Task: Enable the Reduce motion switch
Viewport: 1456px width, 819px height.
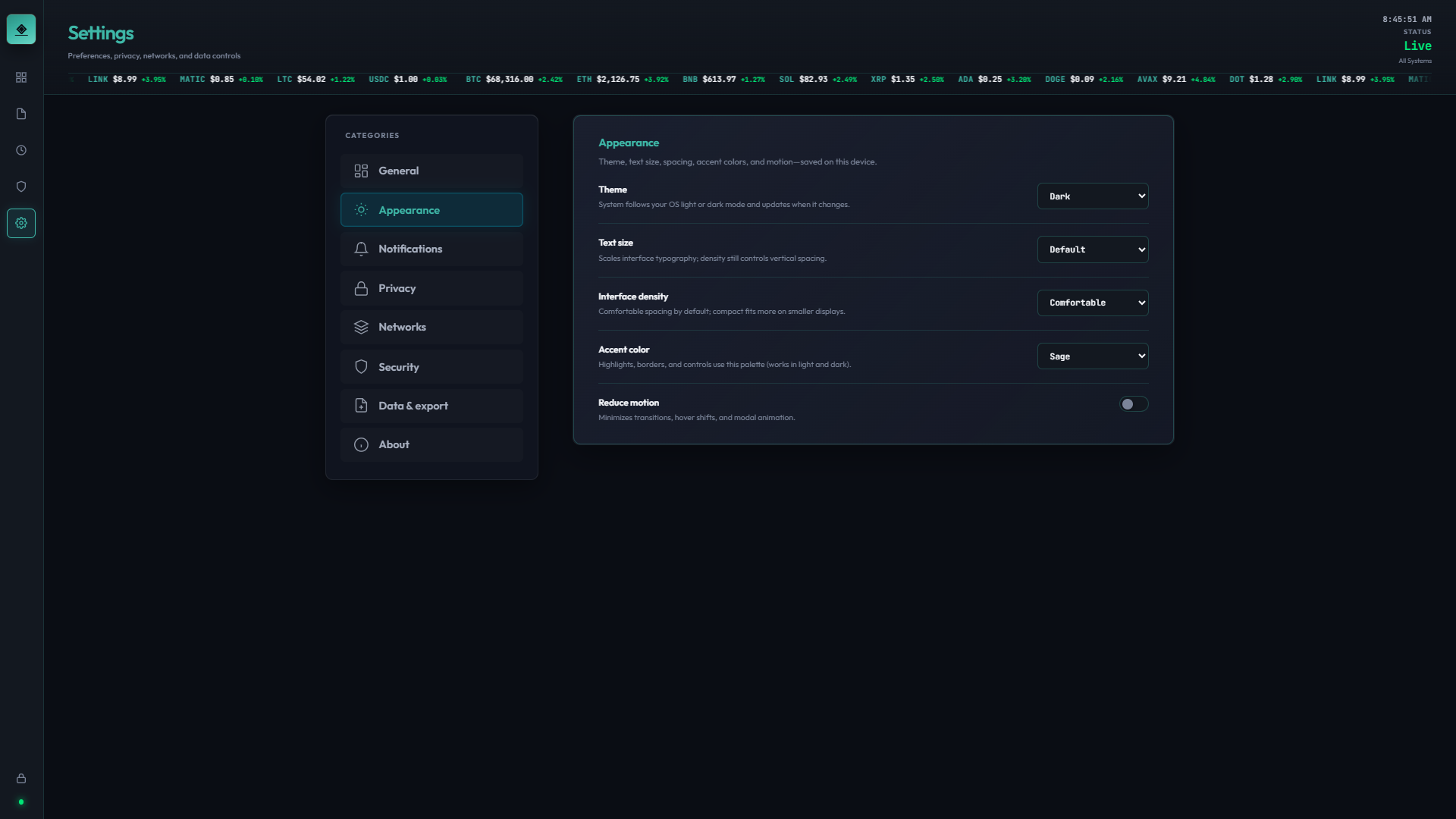Action: pyautogui.click(x=1133, y=403)
